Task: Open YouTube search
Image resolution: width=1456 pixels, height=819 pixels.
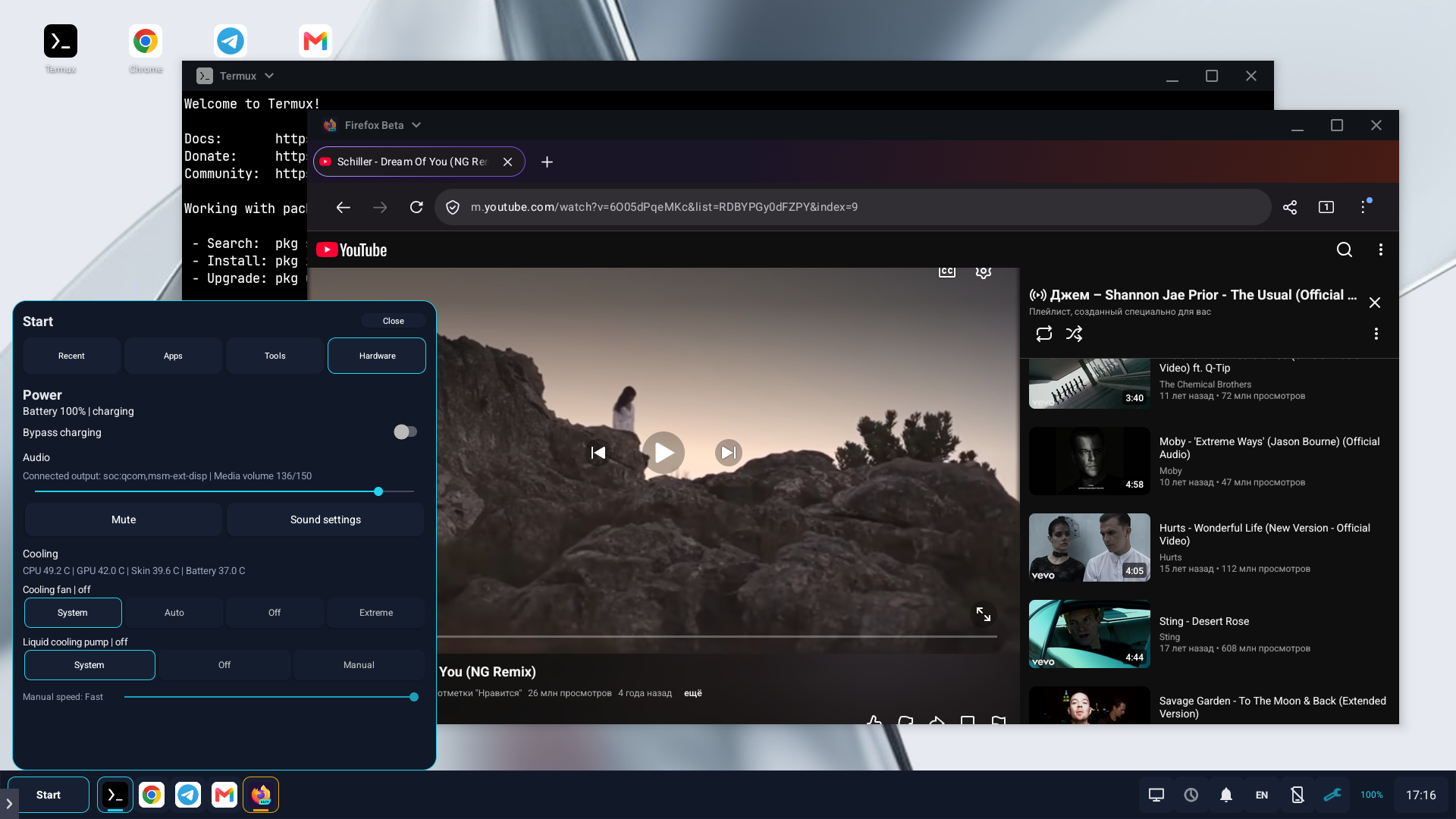Action: click(1345, 249)
